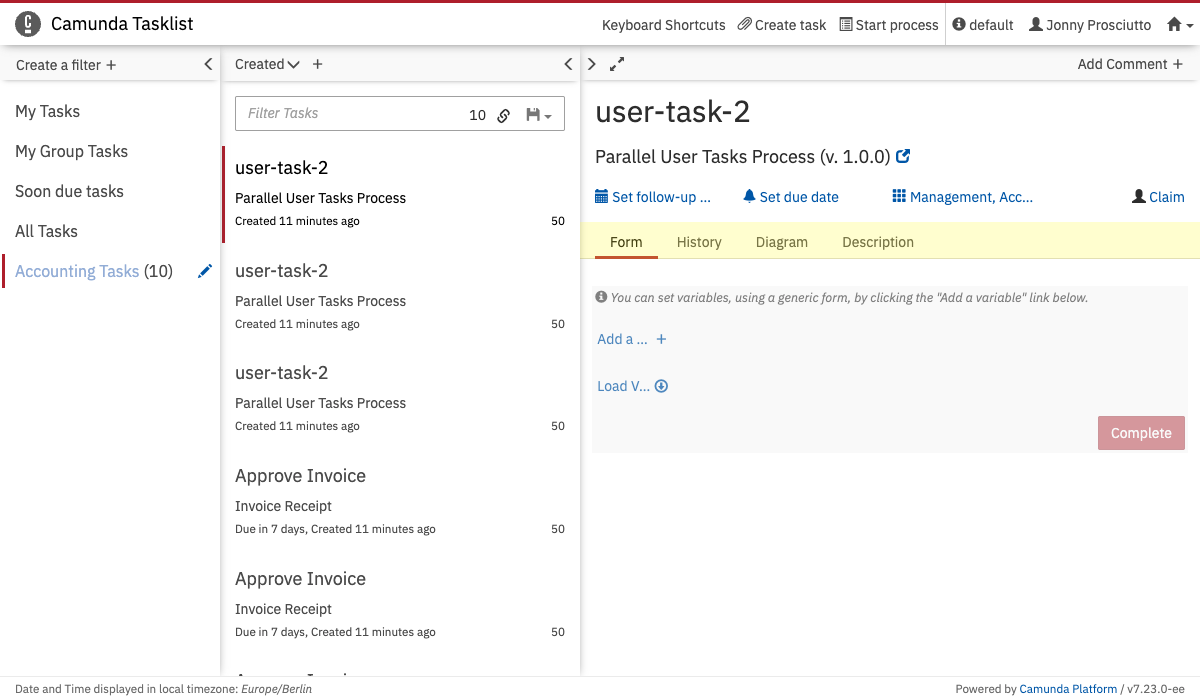Click the Load Variables download icon

[661, 386]
